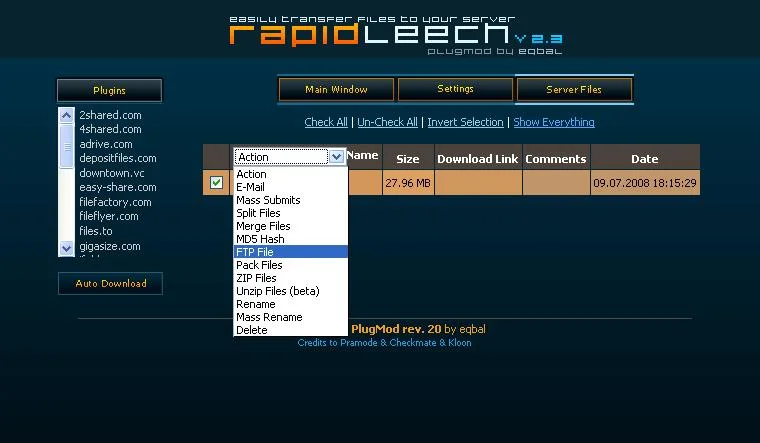Pick Split Files from the list
Image resolution: width=760 pixels, height=443 pixels.
(x=258, y=213)
